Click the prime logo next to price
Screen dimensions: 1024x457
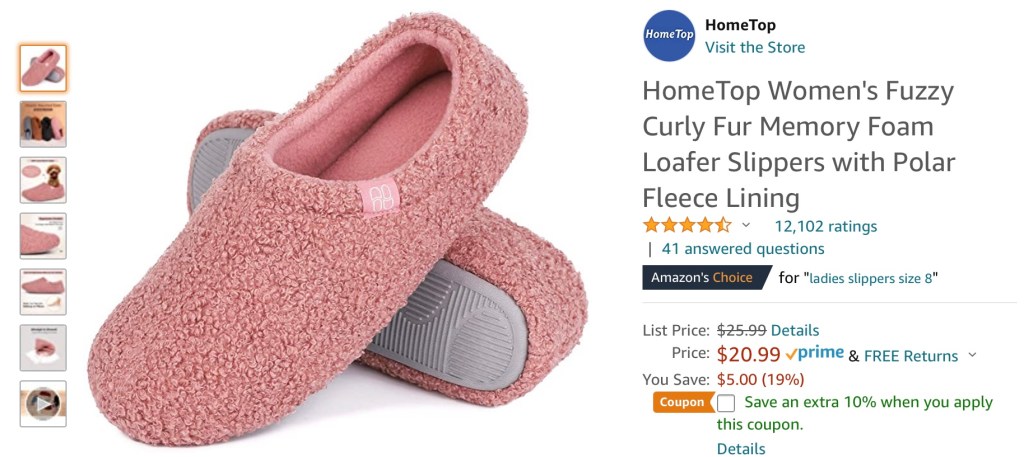pos(814,353)
